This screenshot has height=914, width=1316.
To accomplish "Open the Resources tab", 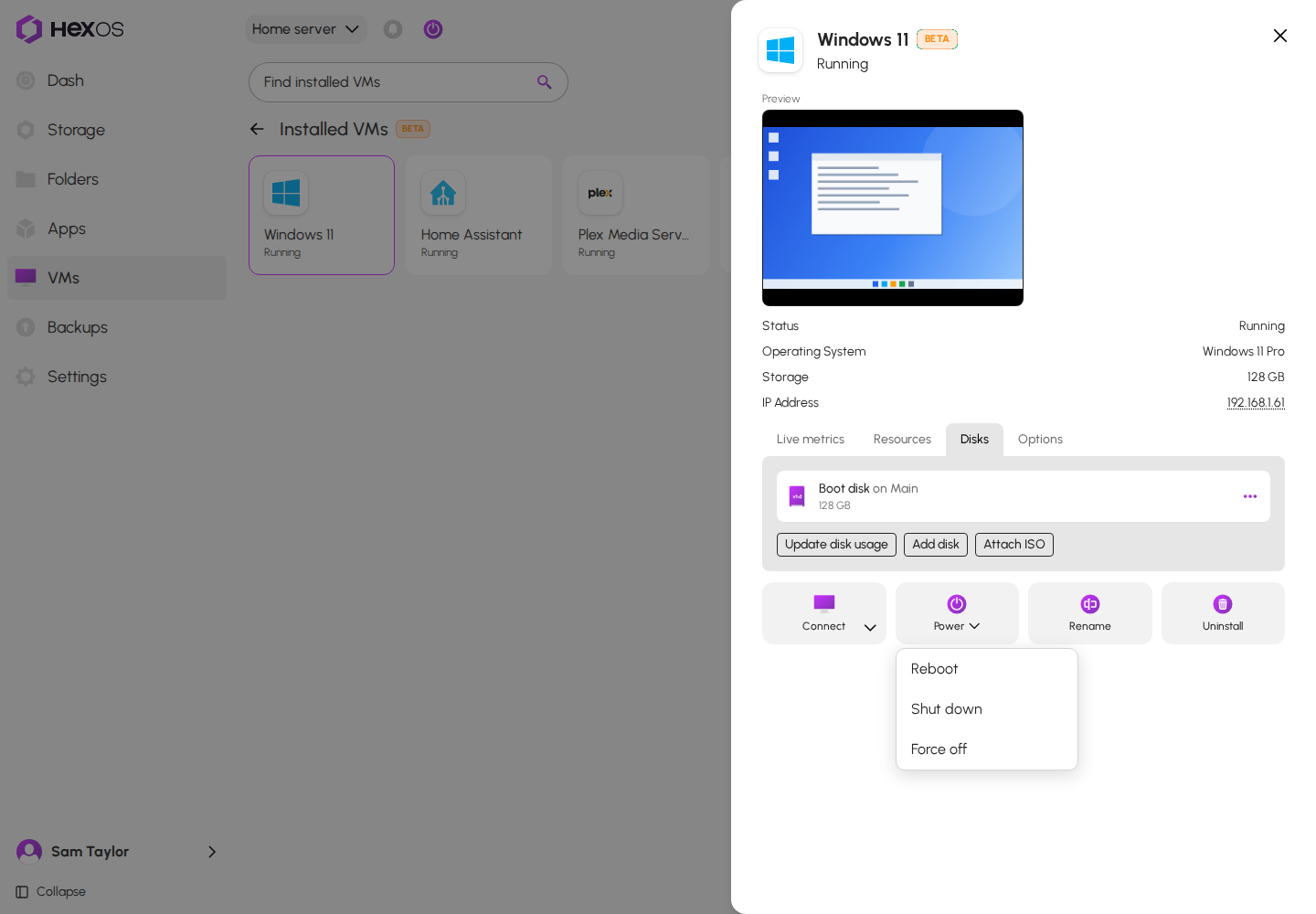I will click(x=902, y=440).
